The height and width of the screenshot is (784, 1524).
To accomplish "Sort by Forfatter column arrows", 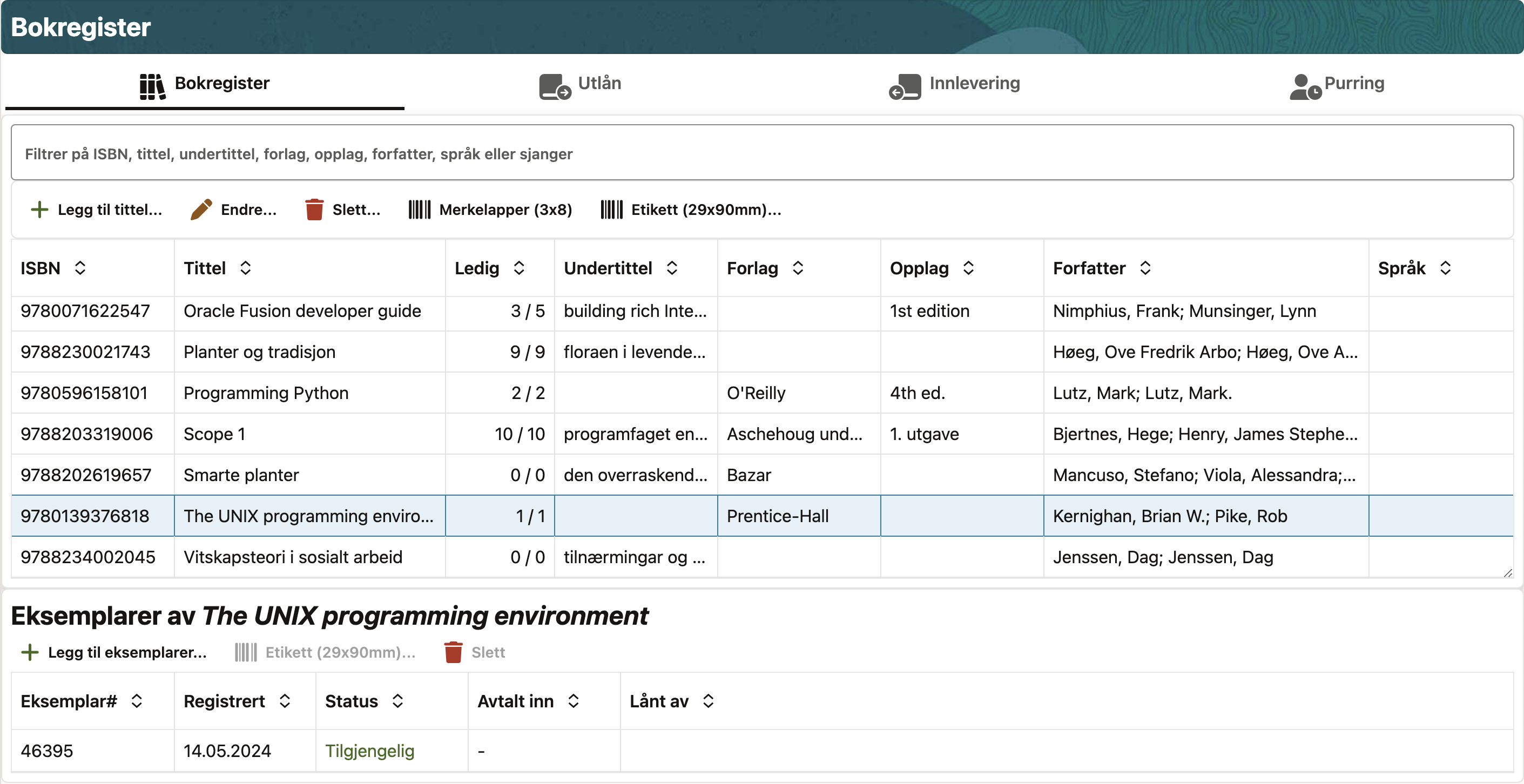I will coord(1145,268).
